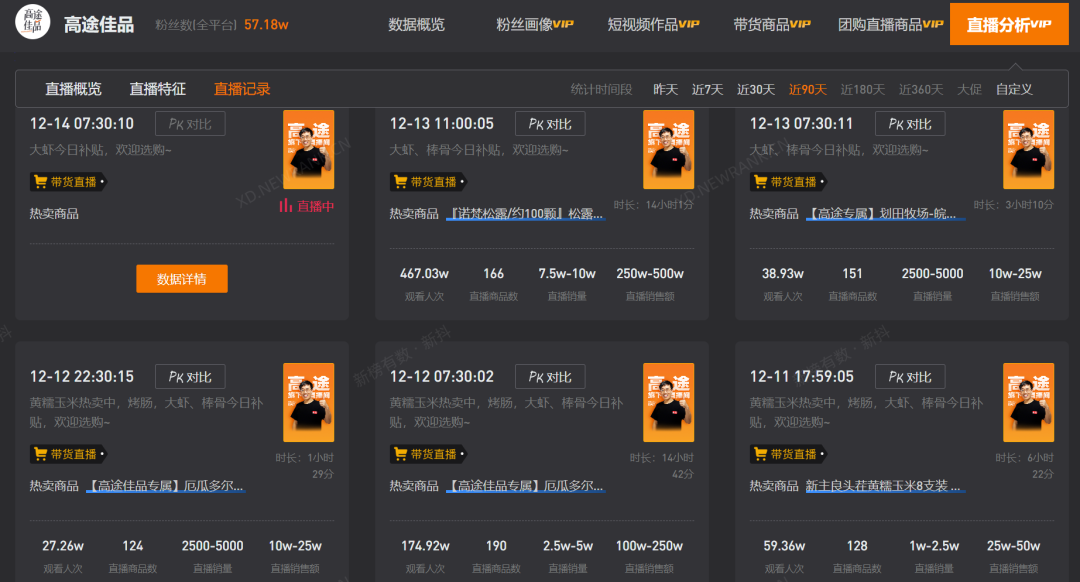Click the fan count 57.18w
The image size is (1080, 582).
click(x=266, y=25)
